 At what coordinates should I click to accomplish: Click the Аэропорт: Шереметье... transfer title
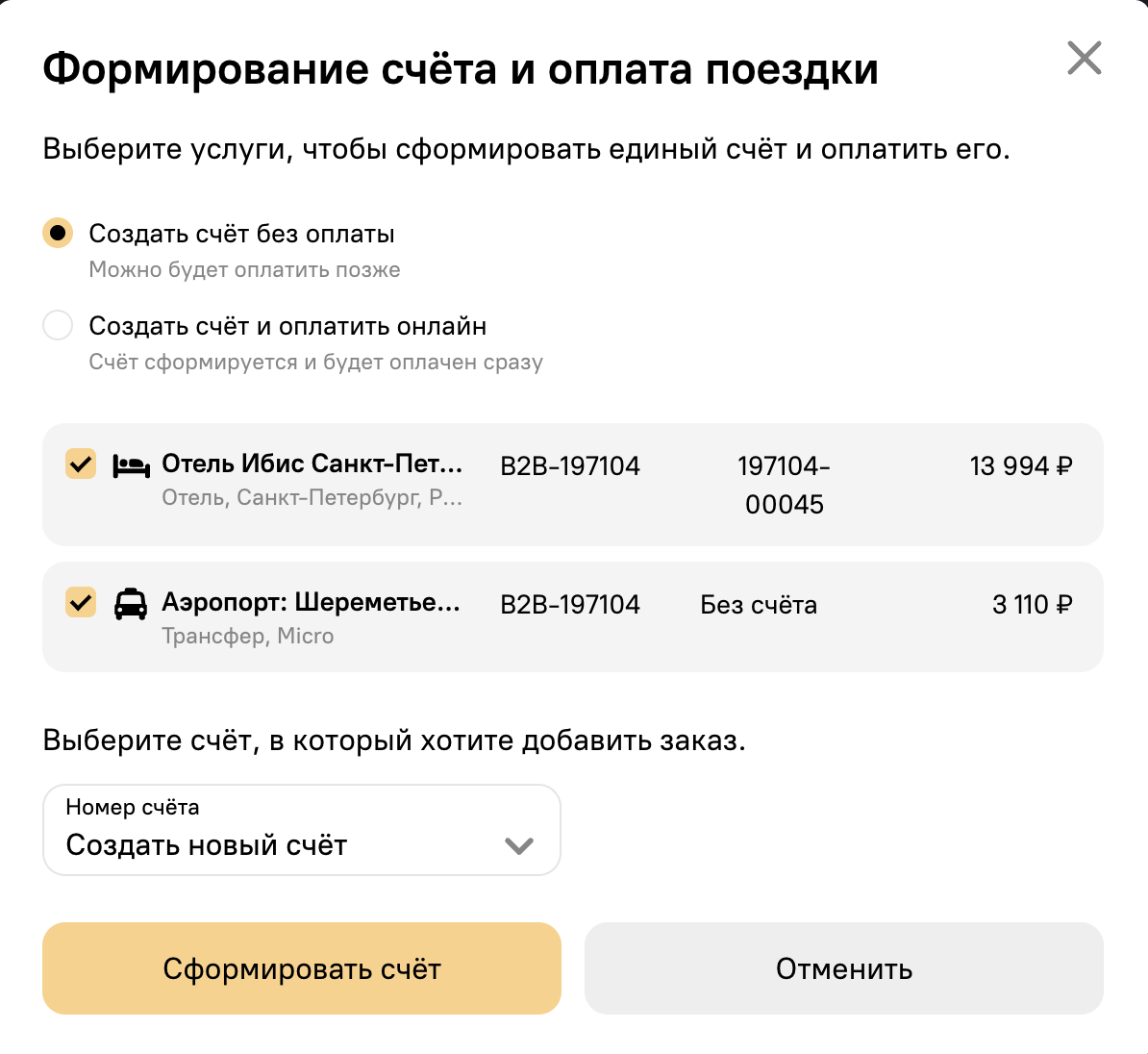pyautogui.click(x=312, y=601)
